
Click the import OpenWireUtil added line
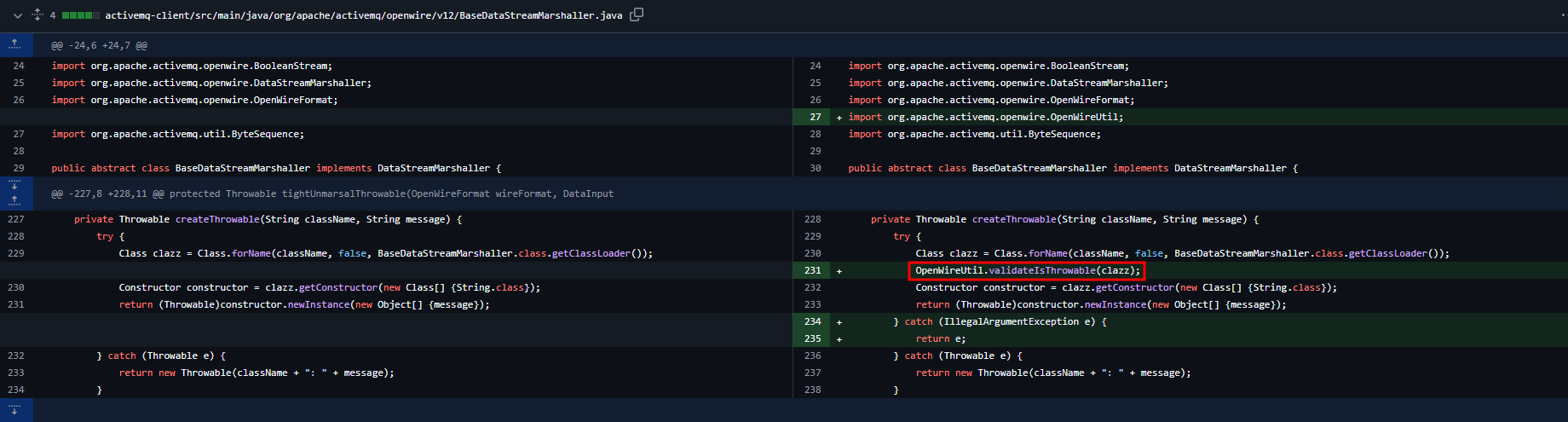coord(985,117)
